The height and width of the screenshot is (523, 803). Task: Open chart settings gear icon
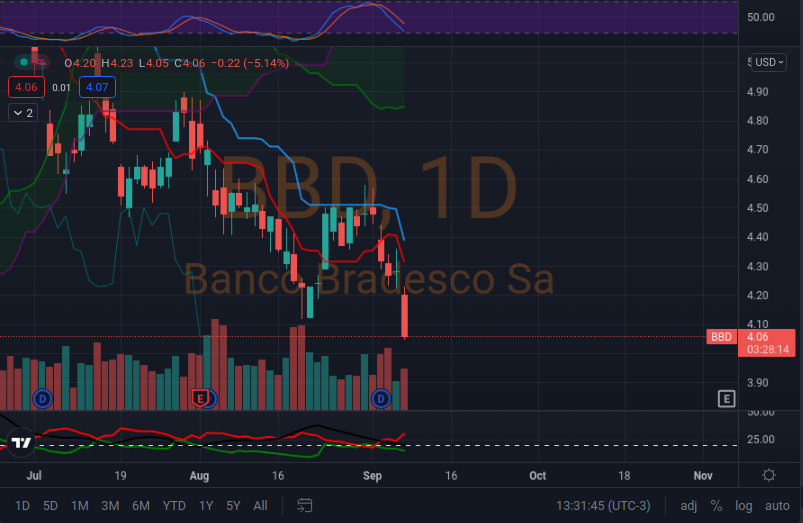tap(768, 475)
